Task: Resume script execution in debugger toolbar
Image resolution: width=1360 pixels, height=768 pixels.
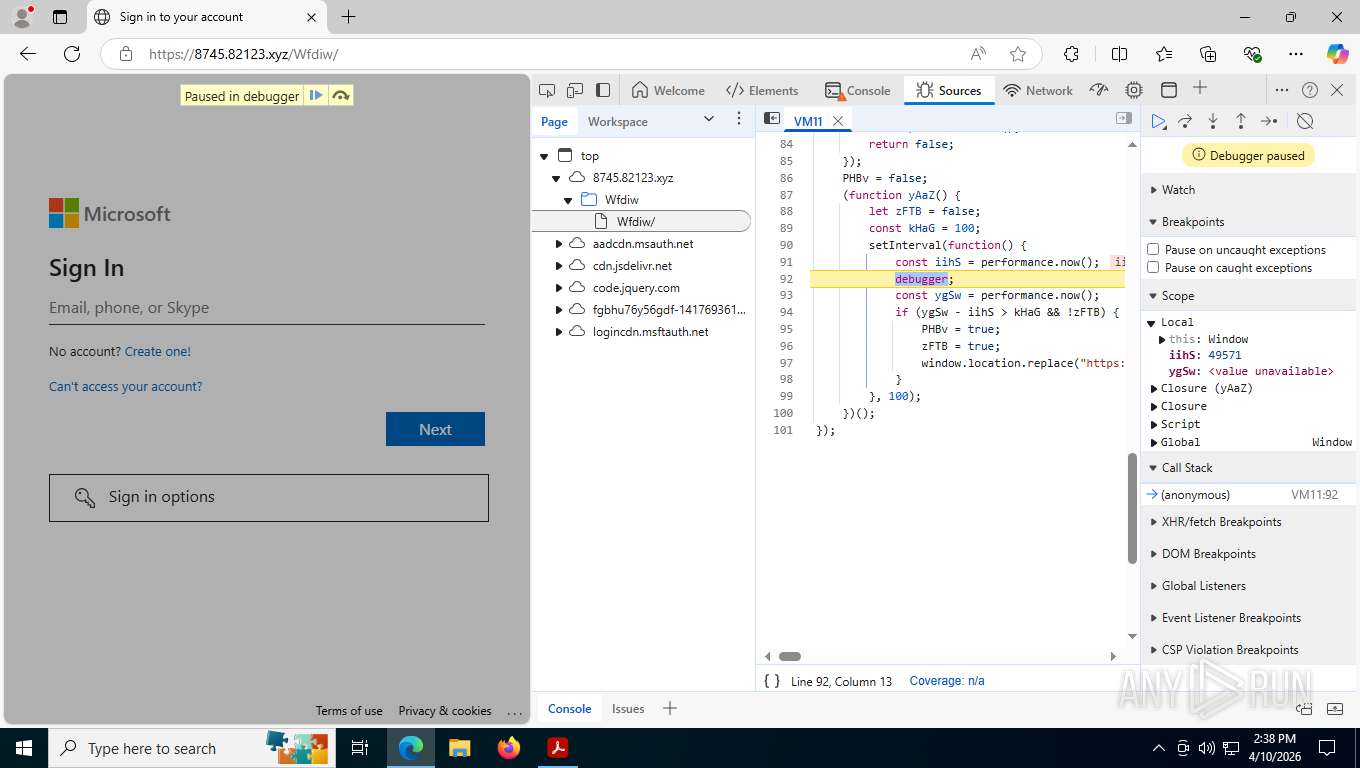Action: point(1158,121)
